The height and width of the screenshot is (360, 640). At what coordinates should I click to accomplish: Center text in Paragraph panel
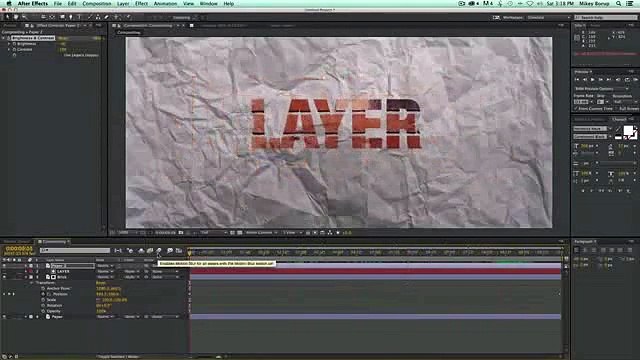pos(585,250)
